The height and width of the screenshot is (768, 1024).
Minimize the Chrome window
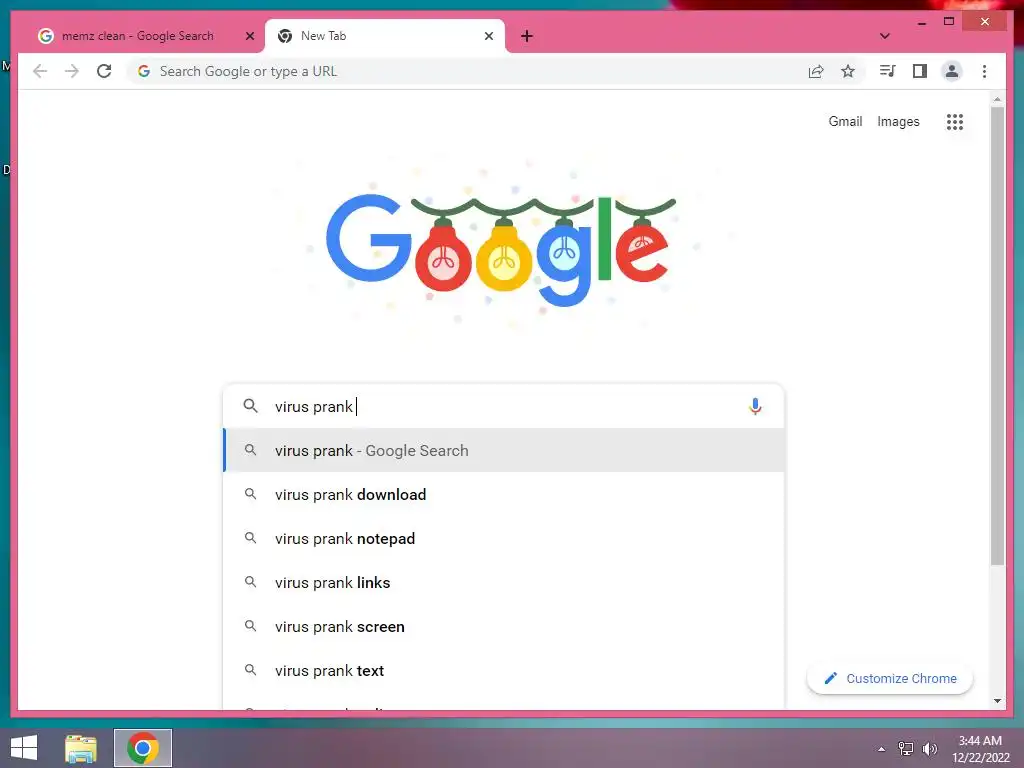pos(921,22)
